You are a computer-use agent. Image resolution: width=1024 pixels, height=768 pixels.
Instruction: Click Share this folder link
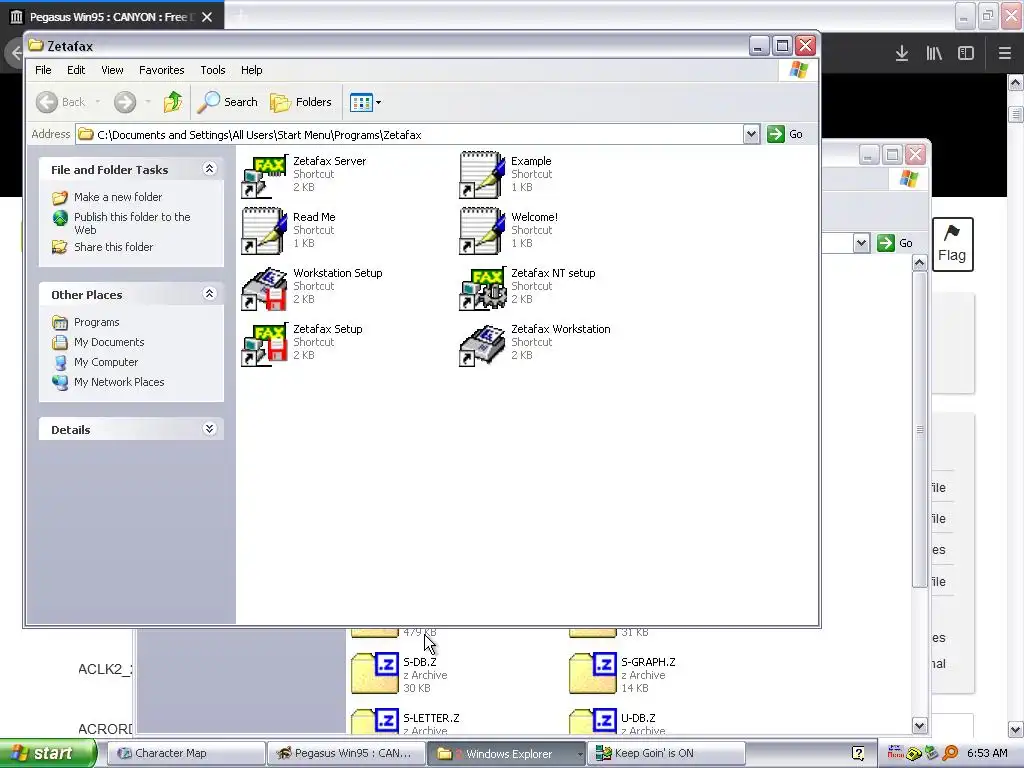113,247
